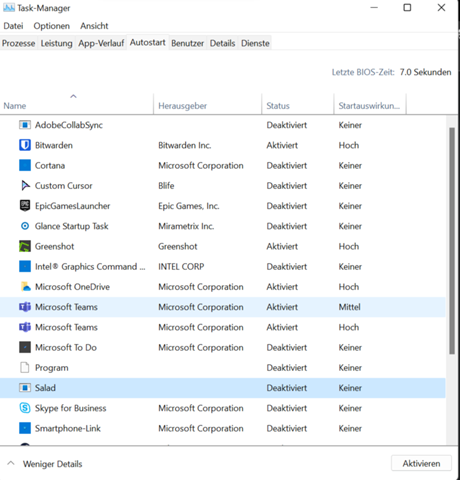Click the Skype for Business icon
The width and height of the screenshot is (460, 480).
[x=25, y=408]
